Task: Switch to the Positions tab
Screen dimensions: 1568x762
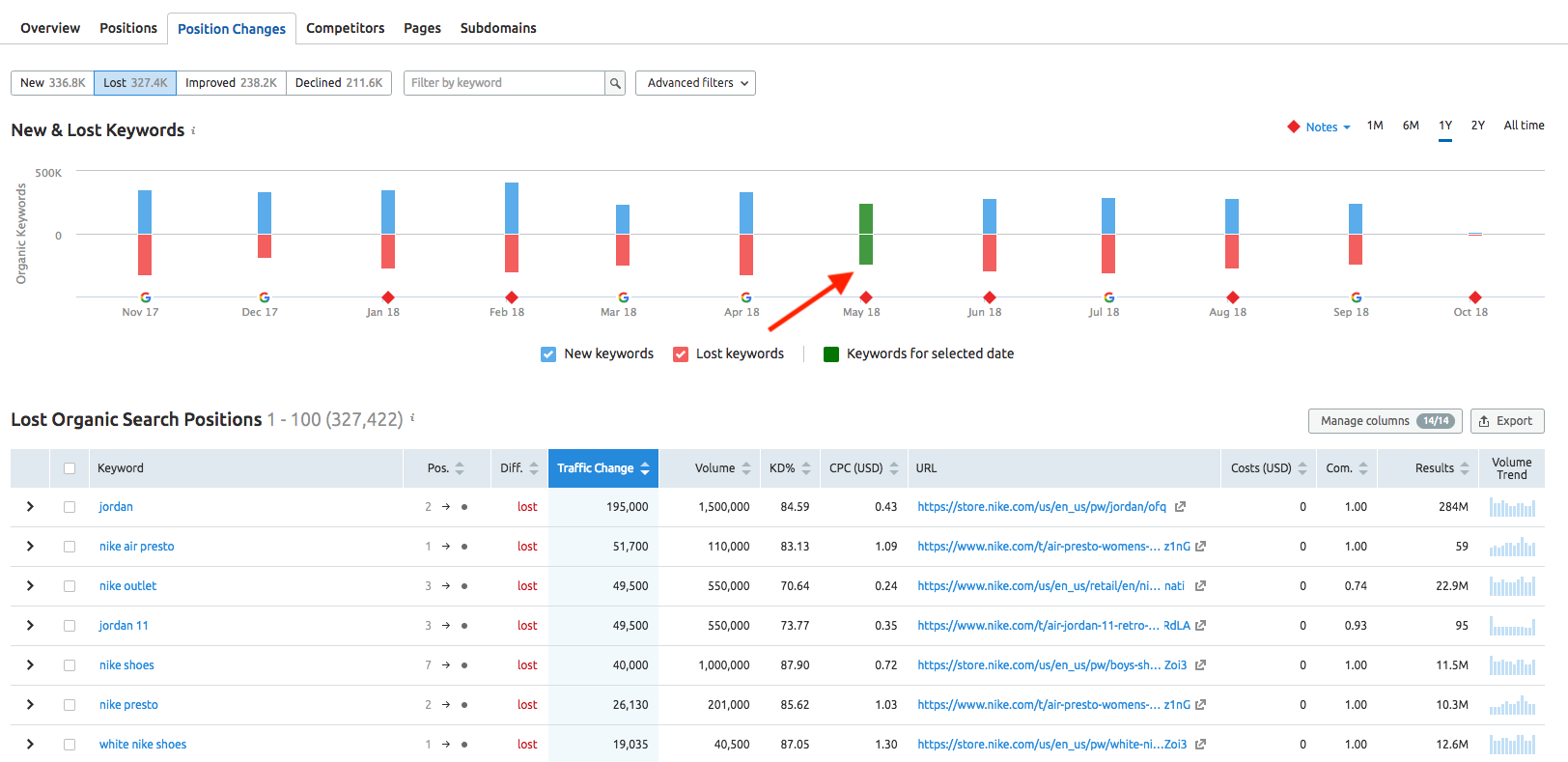Action: (x=128, y=28)
